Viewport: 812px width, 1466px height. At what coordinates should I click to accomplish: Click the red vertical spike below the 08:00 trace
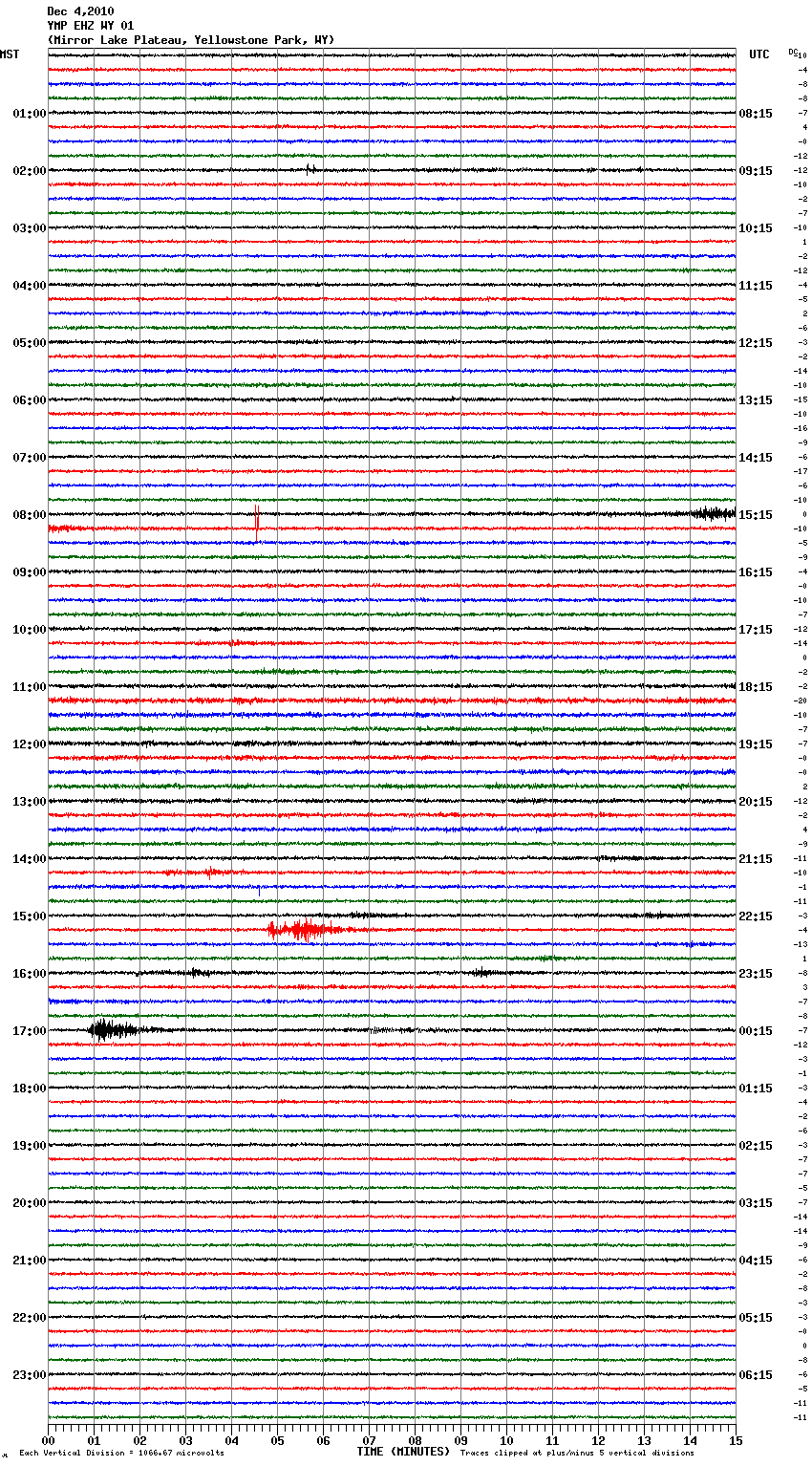tap(257, 524)
